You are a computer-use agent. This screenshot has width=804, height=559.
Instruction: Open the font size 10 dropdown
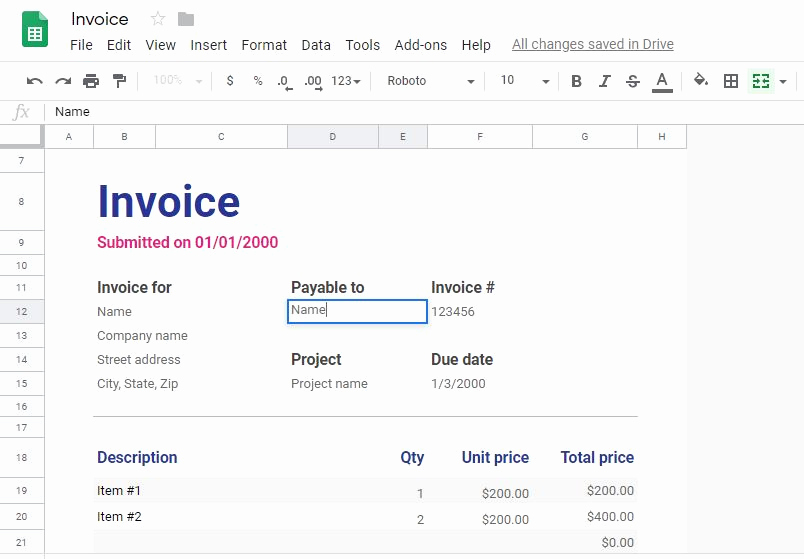click(x=525, y=81)
